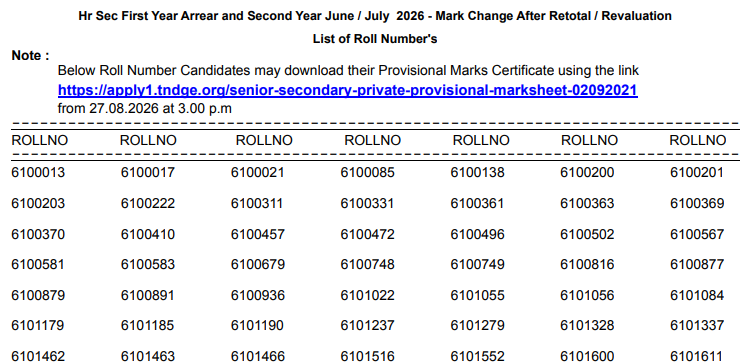Click the List of Roll Number's heading
The image size is (754, 364).
(375, 39)
